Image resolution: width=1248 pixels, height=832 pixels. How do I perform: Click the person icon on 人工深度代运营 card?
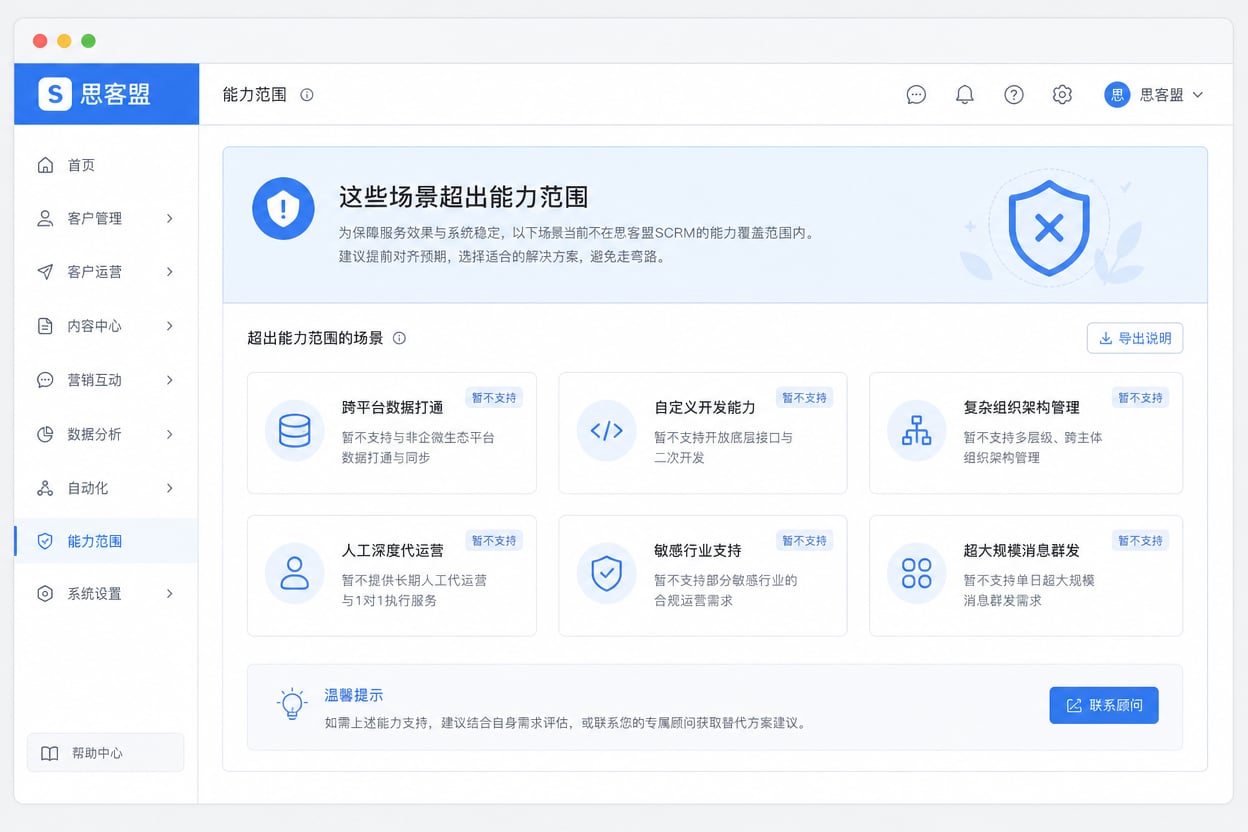pyautogui.click(x=295, y=574)
